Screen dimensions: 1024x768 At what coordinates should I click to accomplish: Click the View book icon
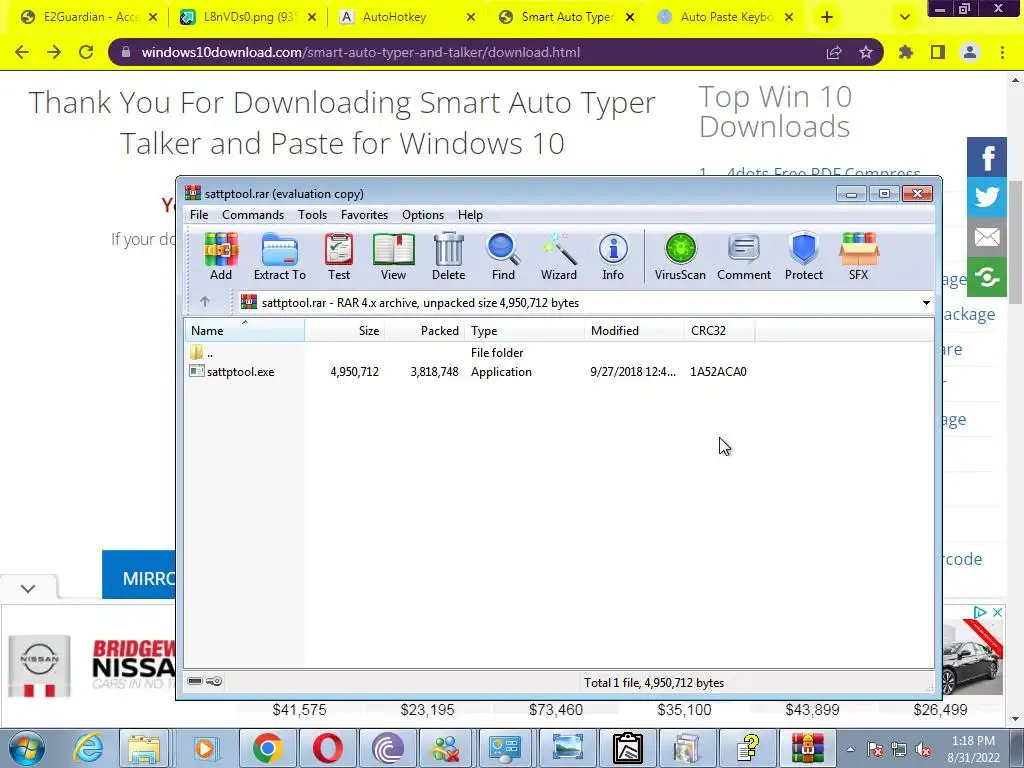393,256
